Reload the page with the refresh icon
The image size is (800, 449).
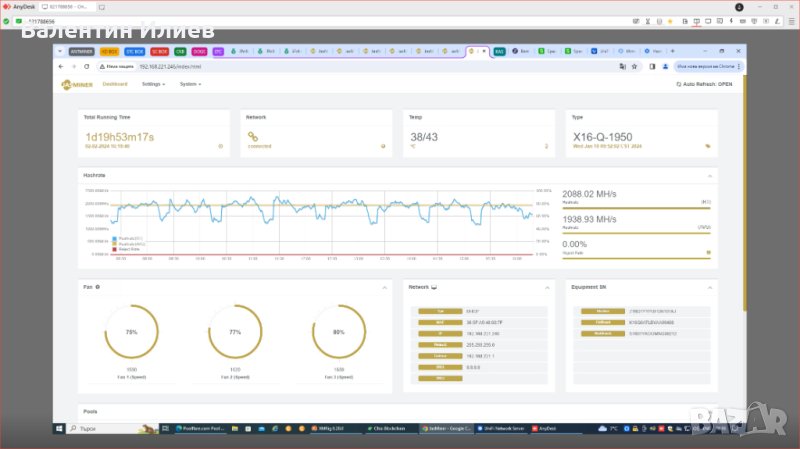tap(87, 66)
